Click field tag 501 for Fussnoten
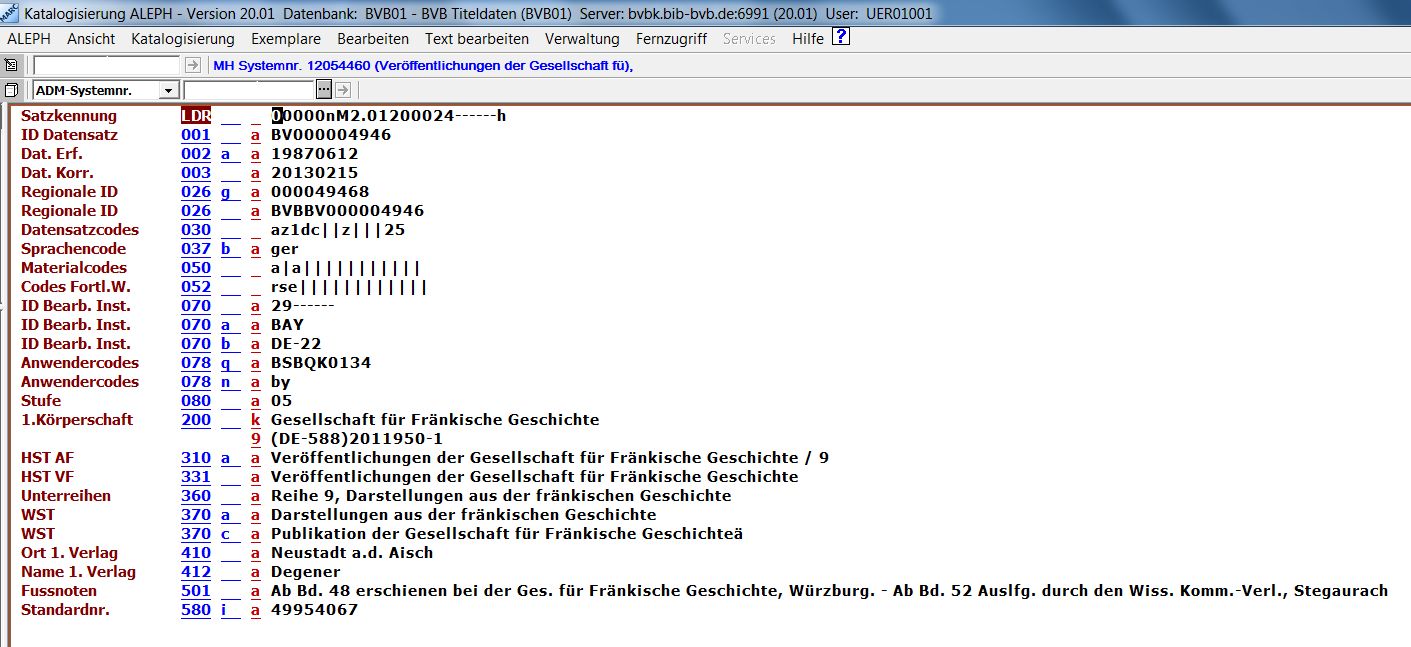 (196, 591)
